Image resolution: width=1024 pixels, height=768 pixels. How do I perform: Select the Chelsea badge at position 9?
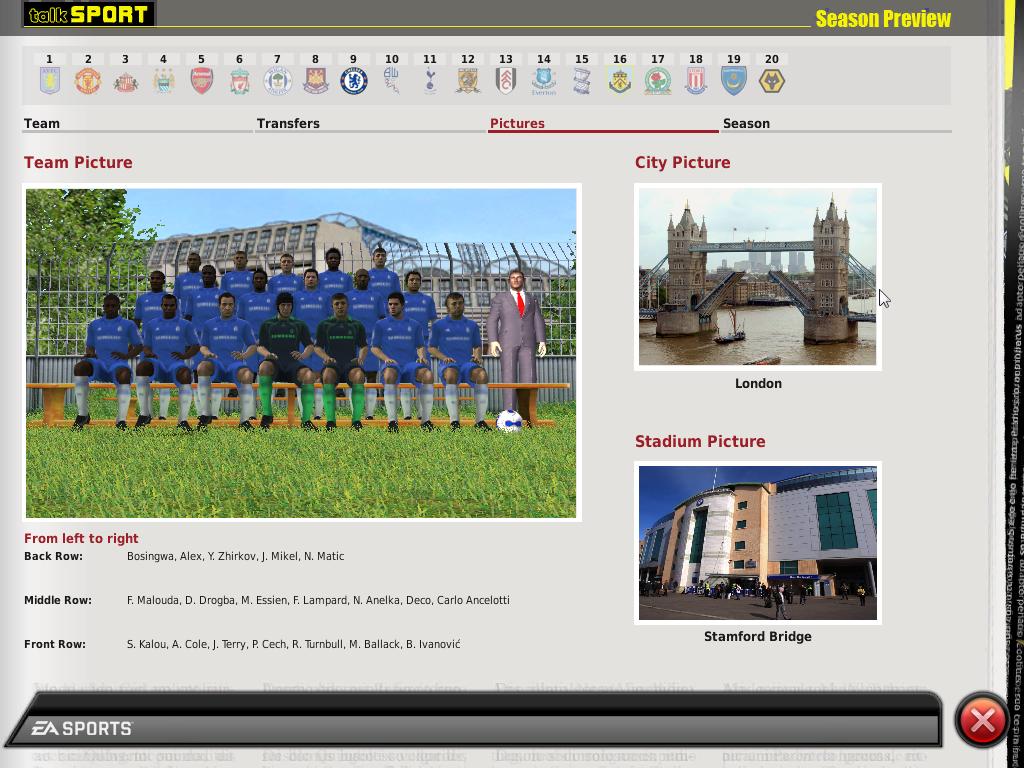(x=353, y=80)
